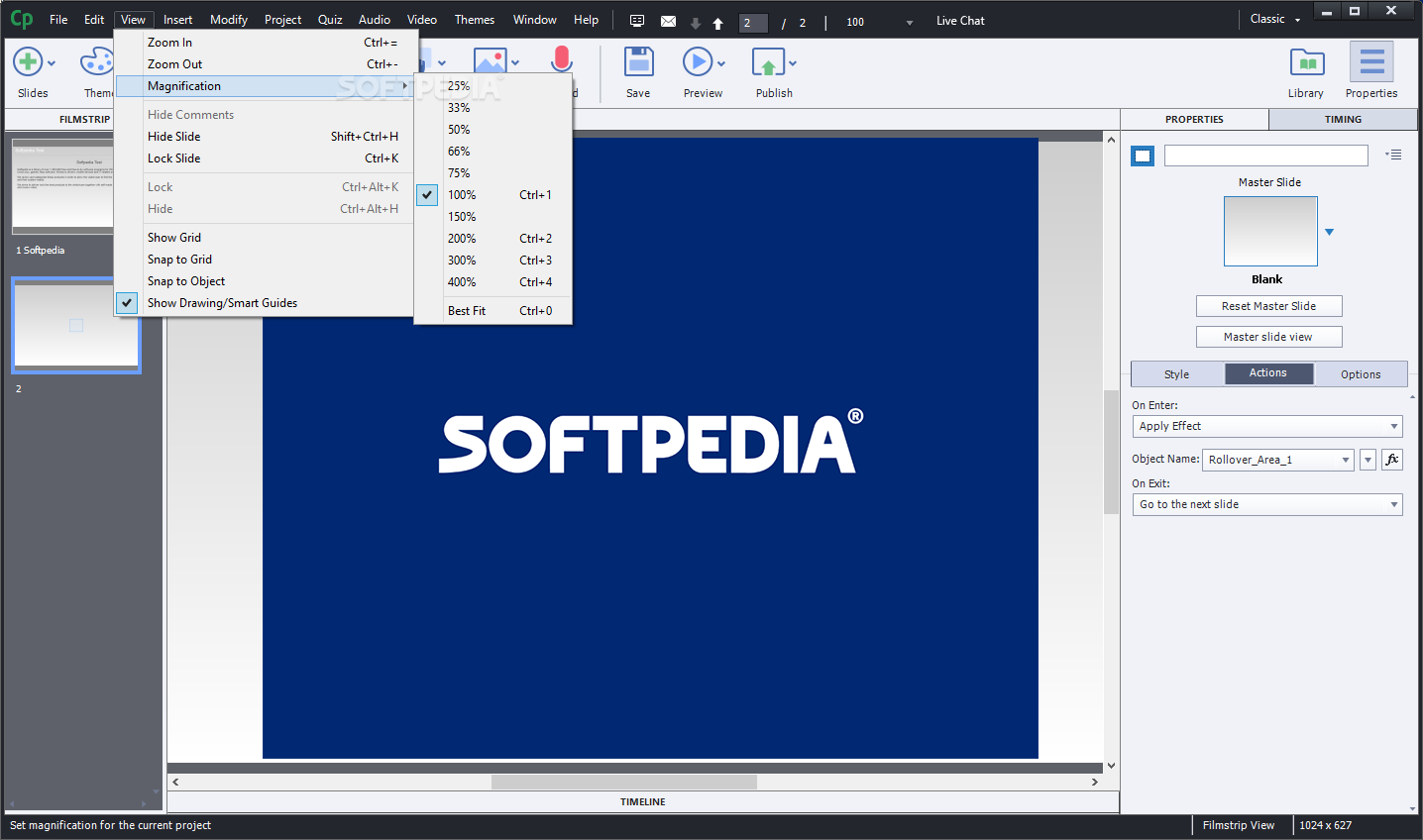Viewport: 1423px width, 840px height.
Task: Open the Help menu
Action: (x=586, y=20)
